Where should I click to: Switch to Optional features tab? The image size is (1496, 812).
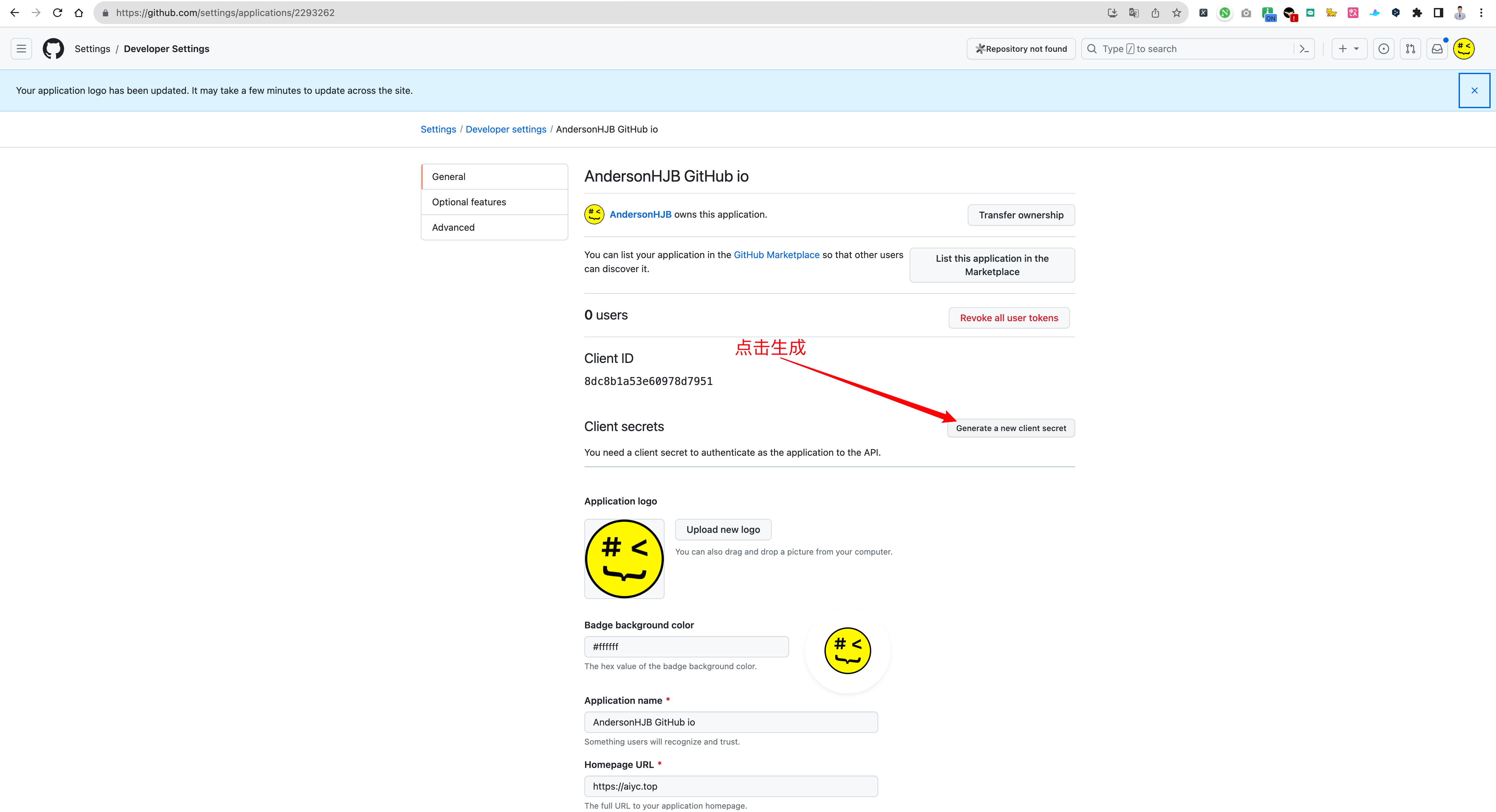click(495, 202)
